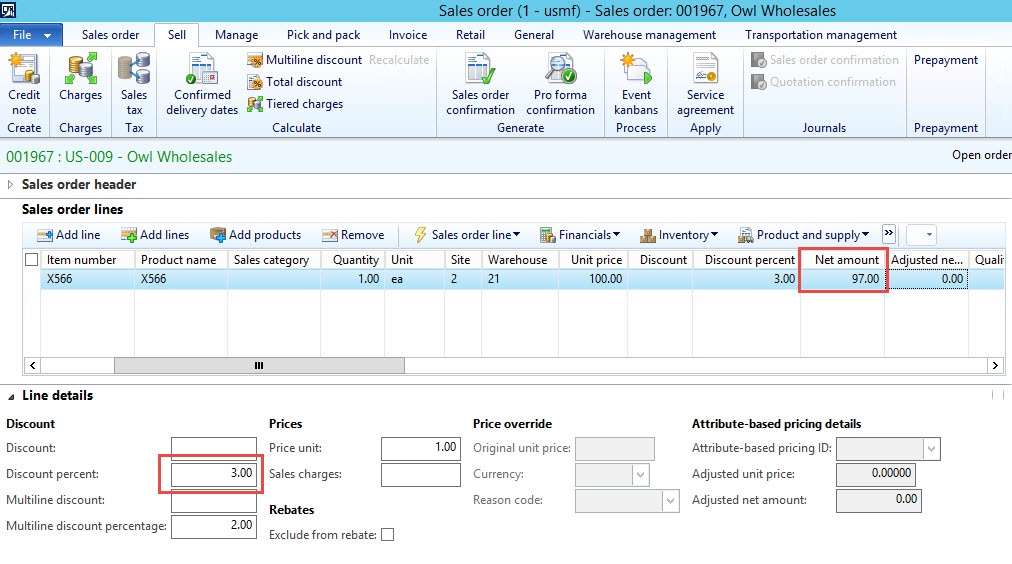Tick the row checkbox for item X566
Screen dimensions: 1012x564
32,280
